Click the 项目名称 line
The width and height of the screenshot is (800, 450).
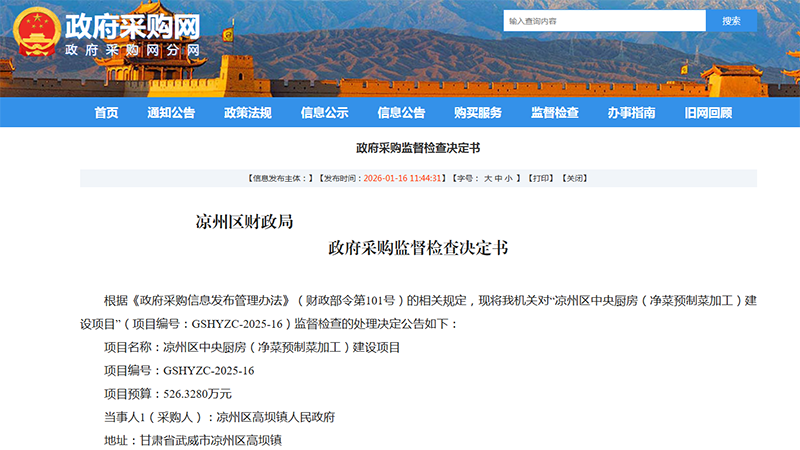coord(252,347)
